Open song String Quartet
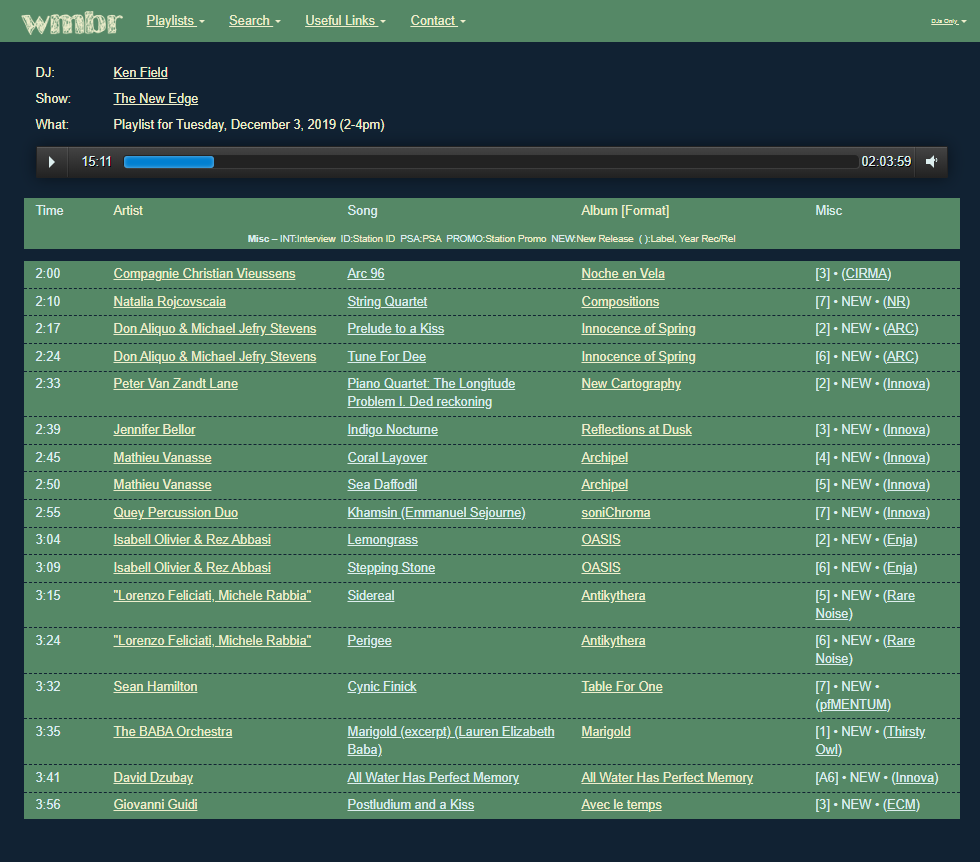Viewport: 980px width, 862px height. coord(387,302)
